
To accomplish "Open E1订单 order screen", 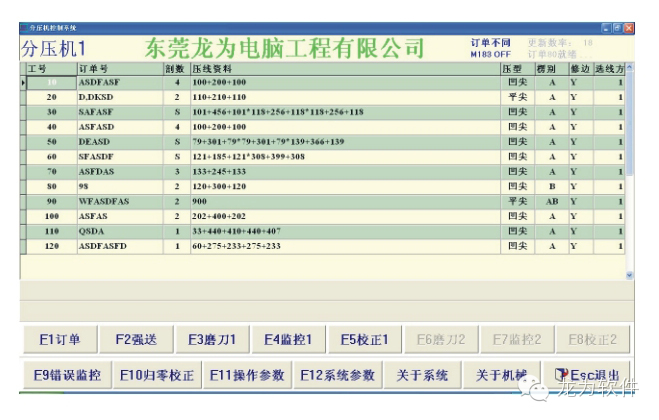I will coord(58,339).
